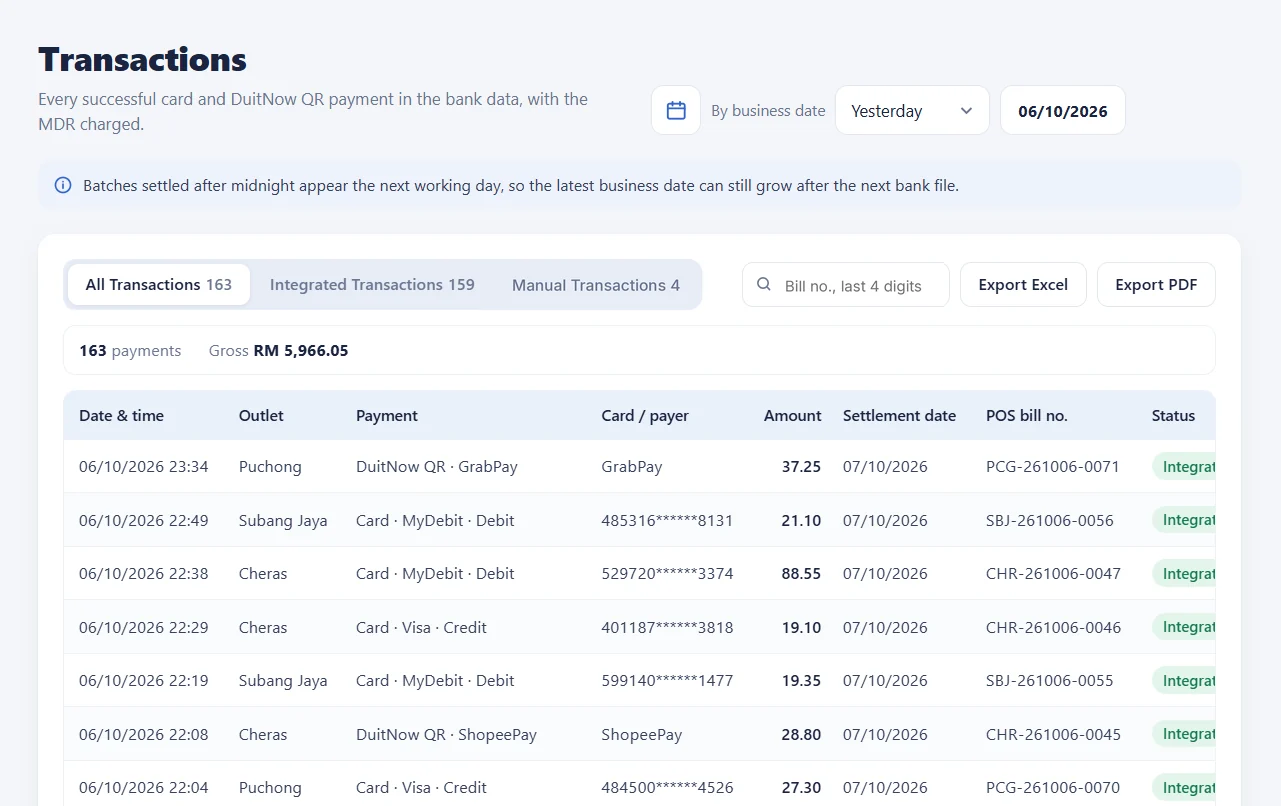Select bill number PCG-261006-0070
Image resolution: width=1281 pixels, height=806 pixels.
pos(1053,788)
